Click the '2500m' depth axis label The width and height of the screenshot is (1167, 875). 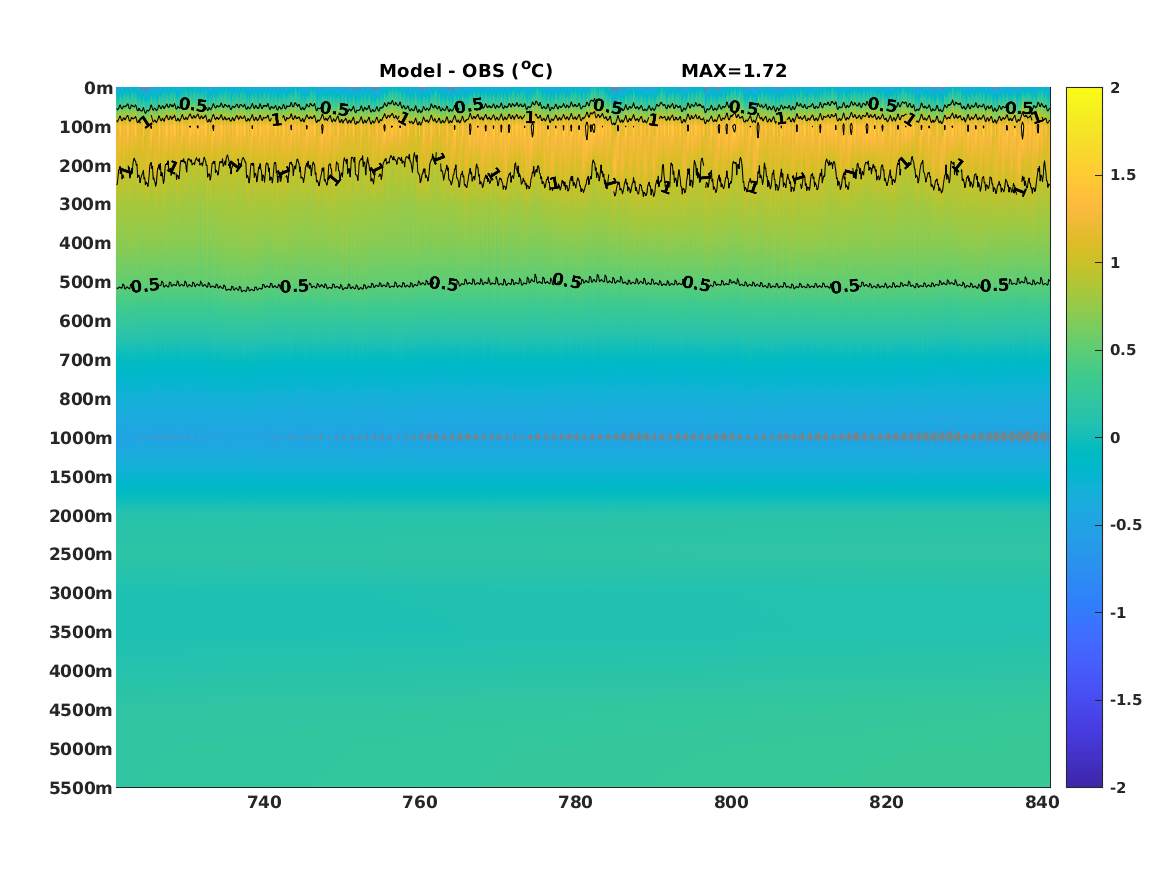(81, 554)
